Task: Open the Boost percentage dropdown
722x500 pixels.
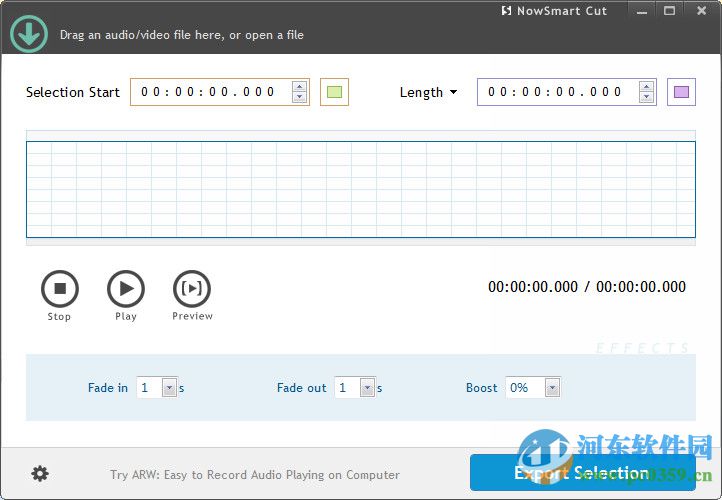Action: (552, 388)
